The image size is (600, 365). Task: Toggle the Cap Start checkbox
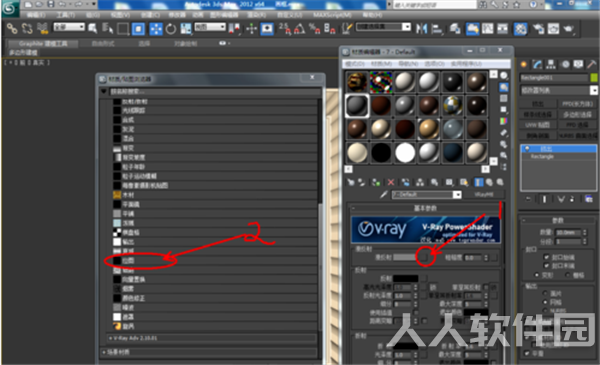546,257
